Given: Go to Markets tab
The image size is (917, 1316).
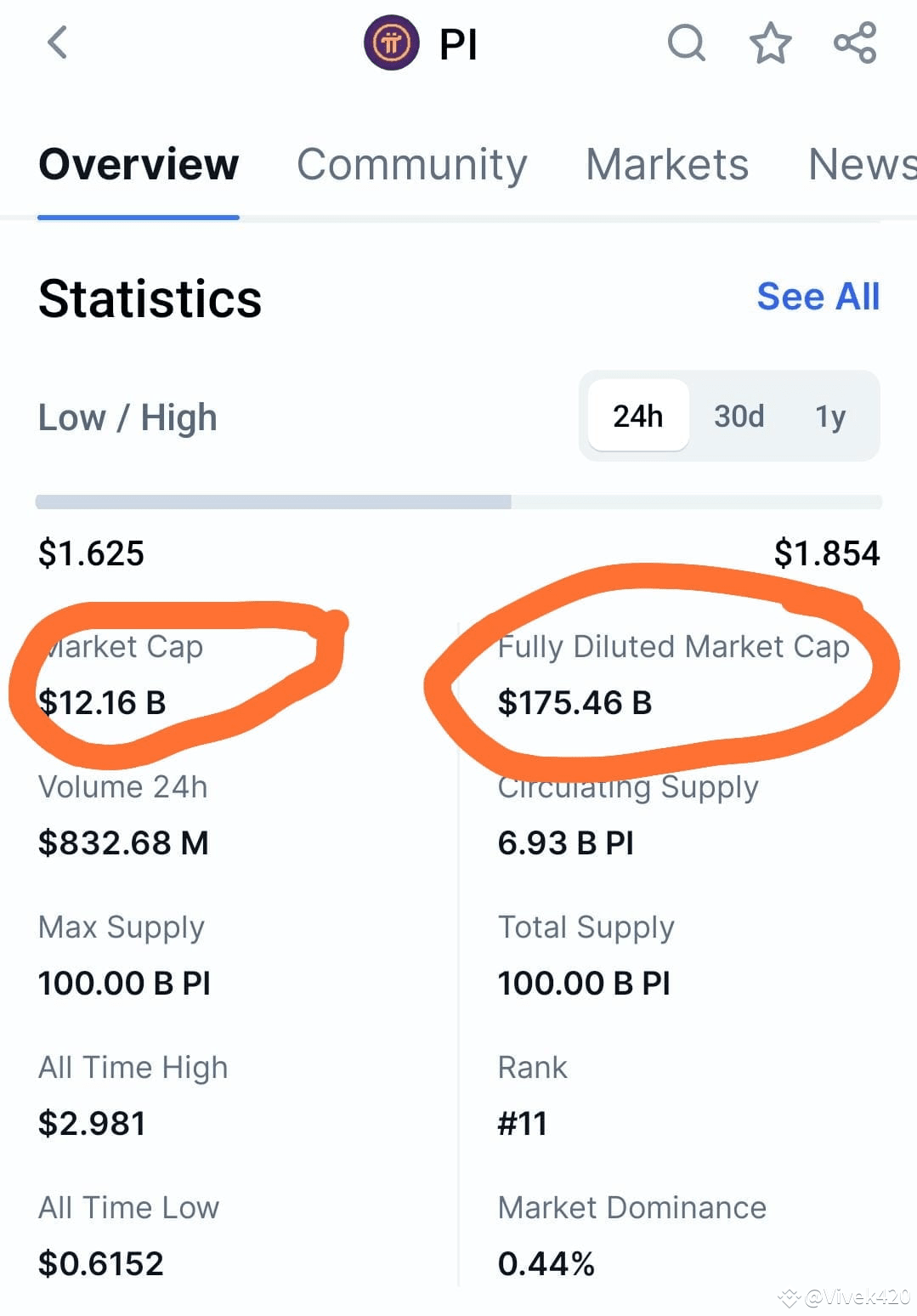Looking at the screenshot, I should pos(667,164).
